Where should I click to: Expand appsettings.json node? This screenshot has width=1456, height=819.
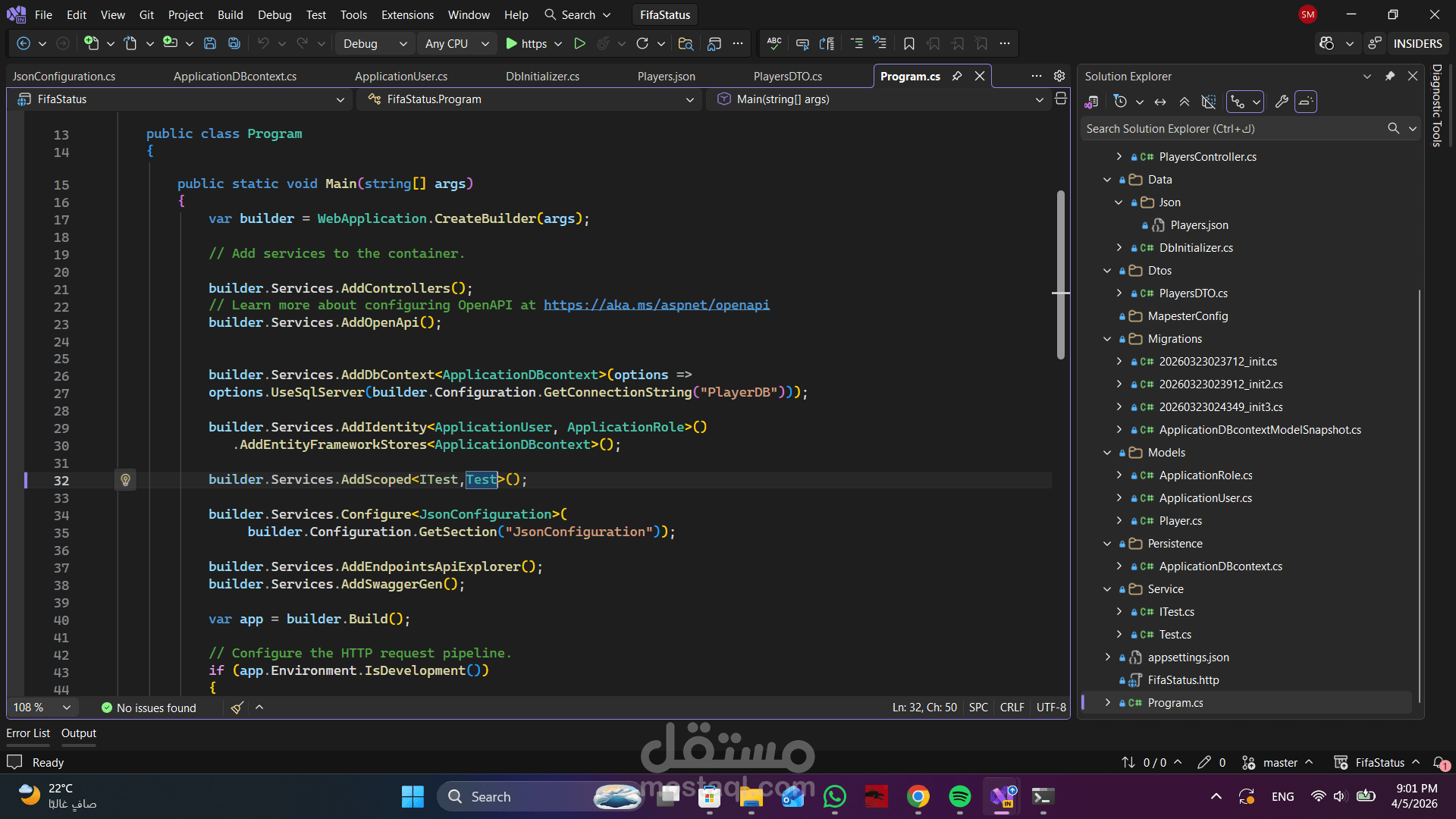(1107, 657)
